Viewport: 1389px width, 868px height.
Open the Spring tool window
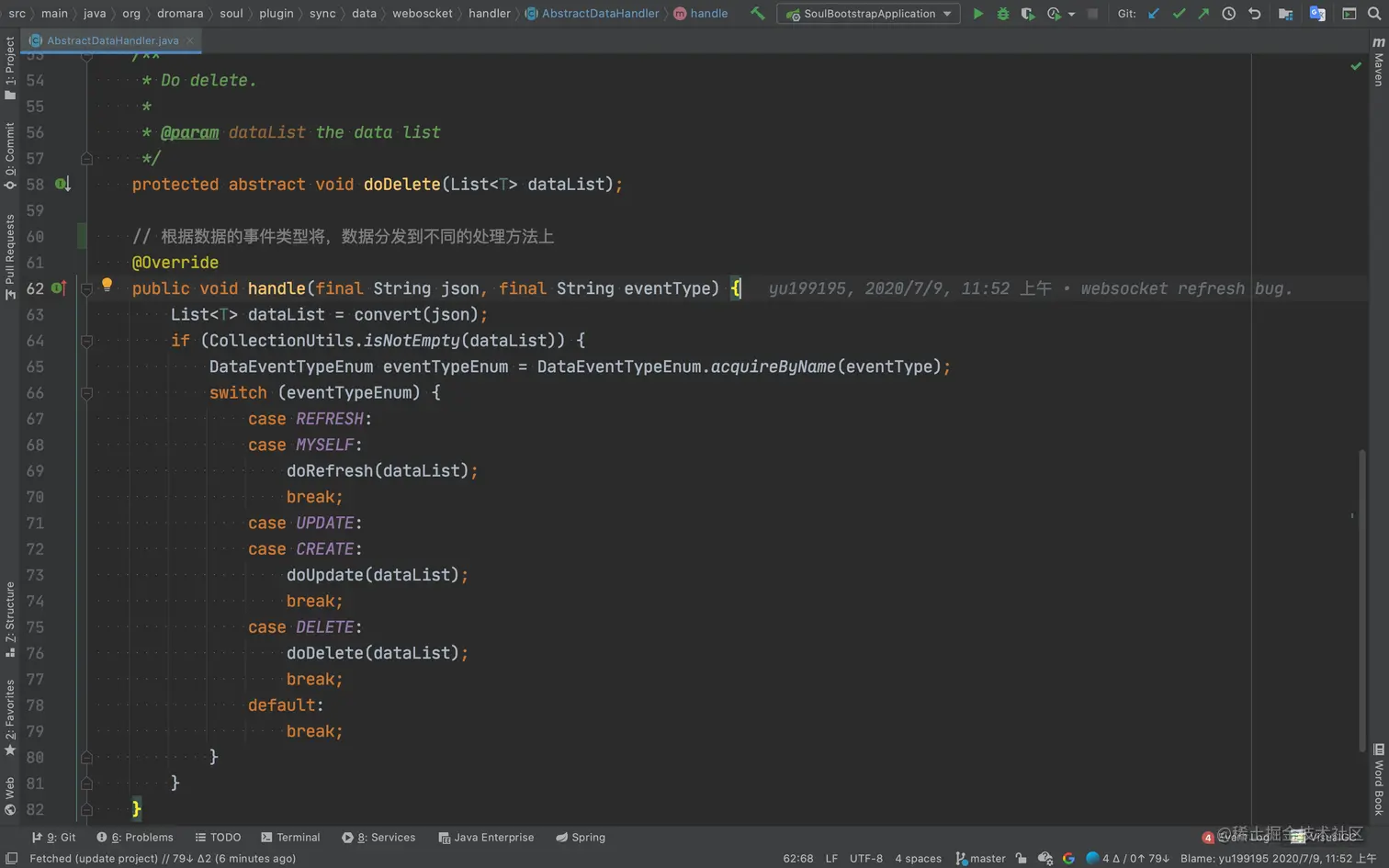point(581,838)
